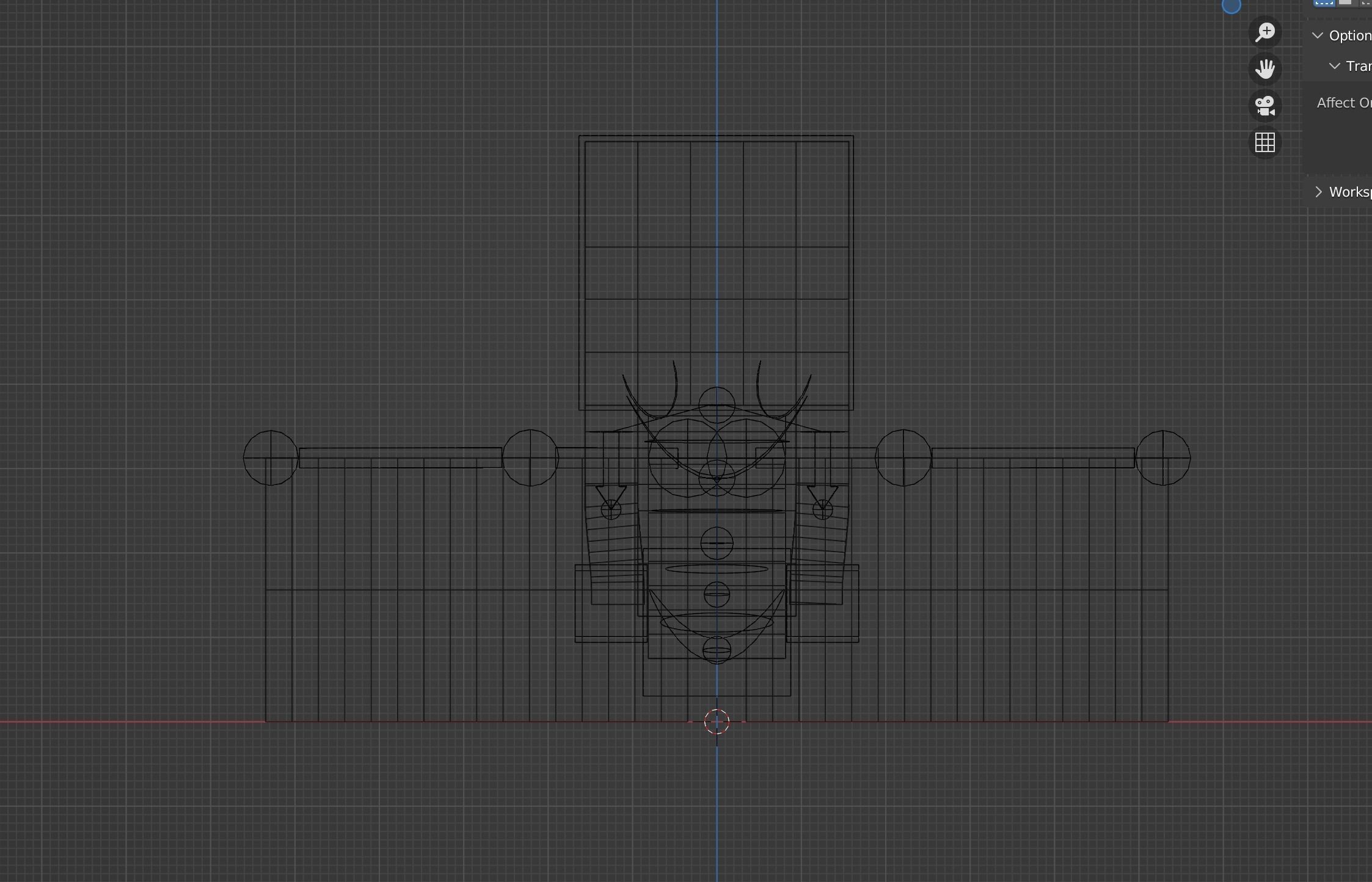The width and height of the screenshot is (1372, 882).
Task: Collapse the Transform subpanel chevron
Action: click(x=1335, y=66)
